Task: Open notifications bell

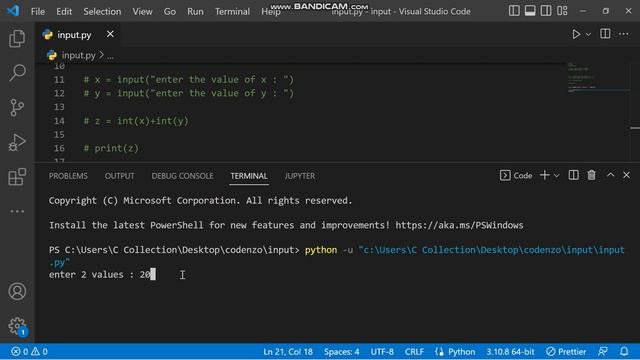Action: coord(624,351)
